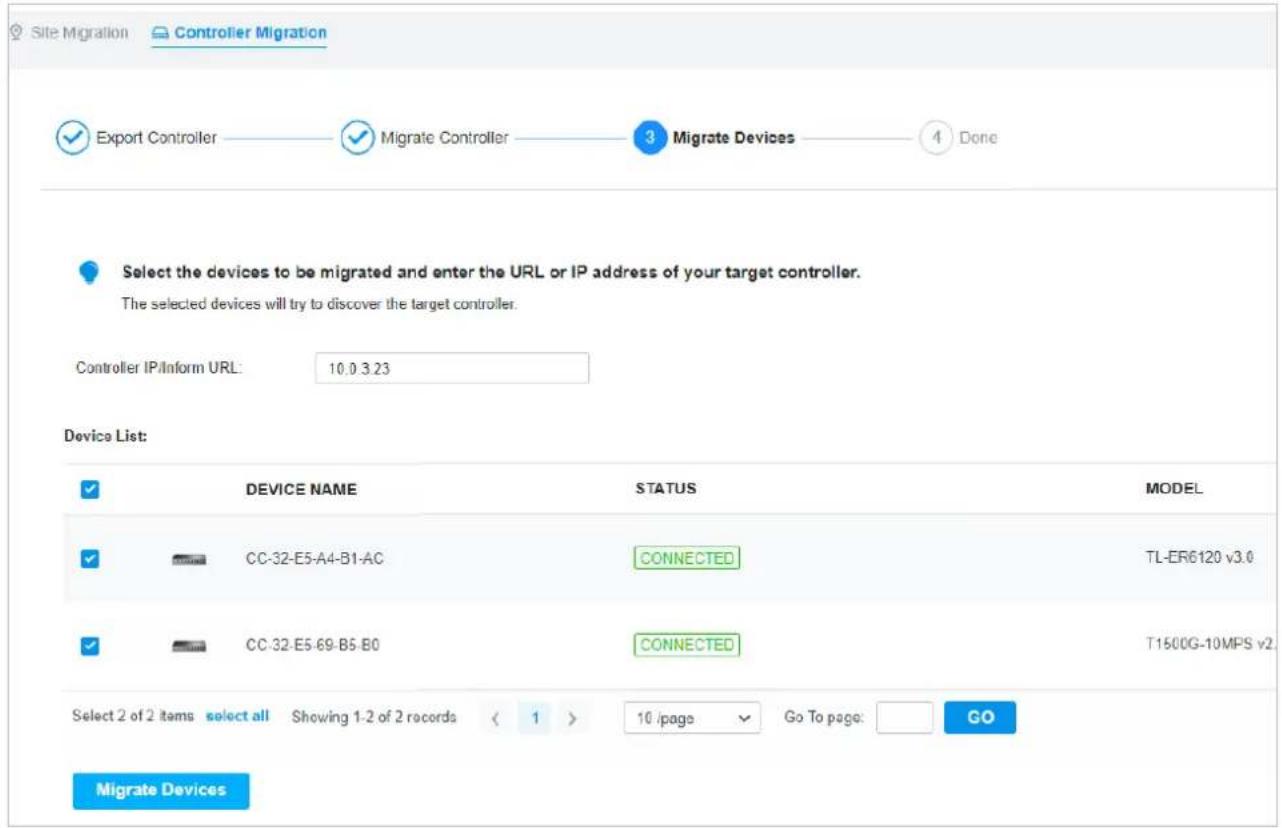Click the Controller IP/Inform URL input field
The height and width of the screenshot is (828, 1282).
(451, 367)
